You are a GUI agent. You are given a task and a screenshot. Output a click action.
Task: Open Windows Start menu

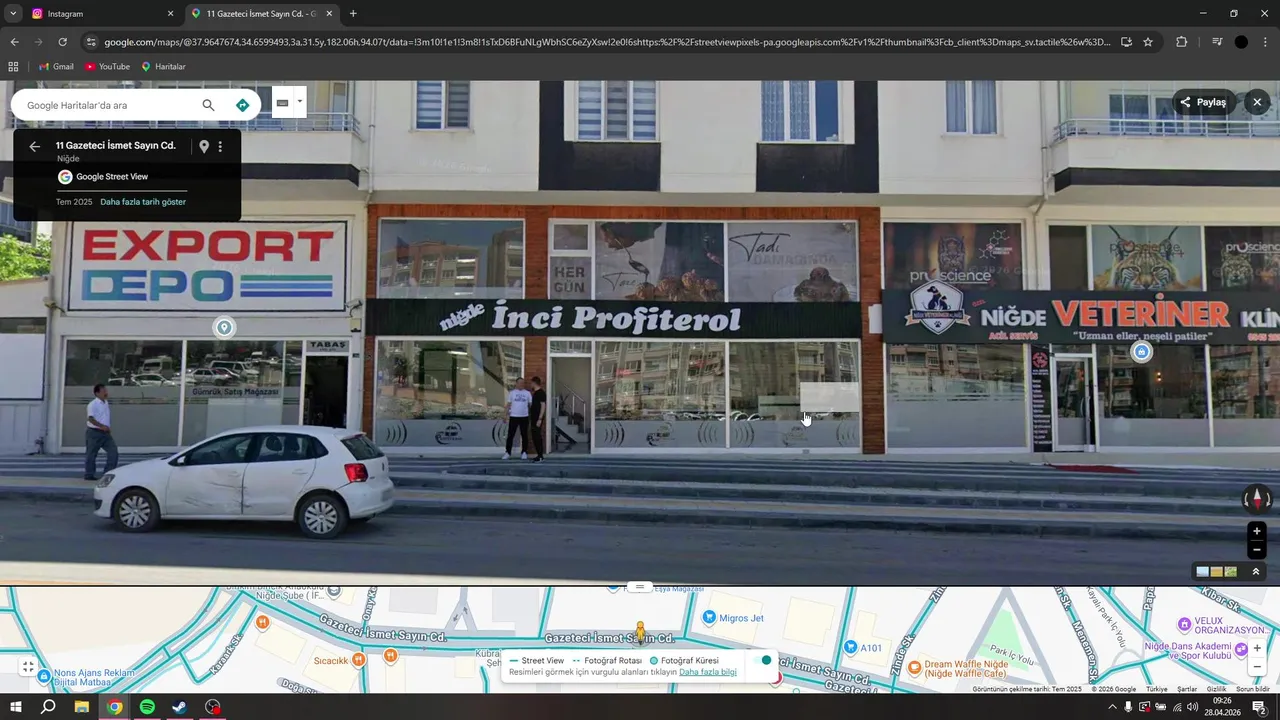pos(16,707)
